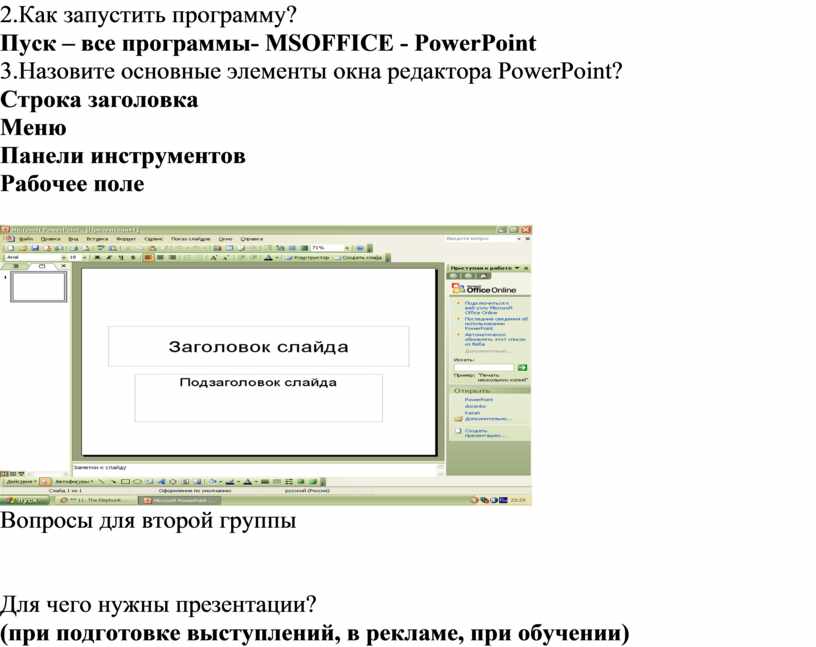Click the folder icon next to Дополнительно
The image size is (816, 647).
458,418
